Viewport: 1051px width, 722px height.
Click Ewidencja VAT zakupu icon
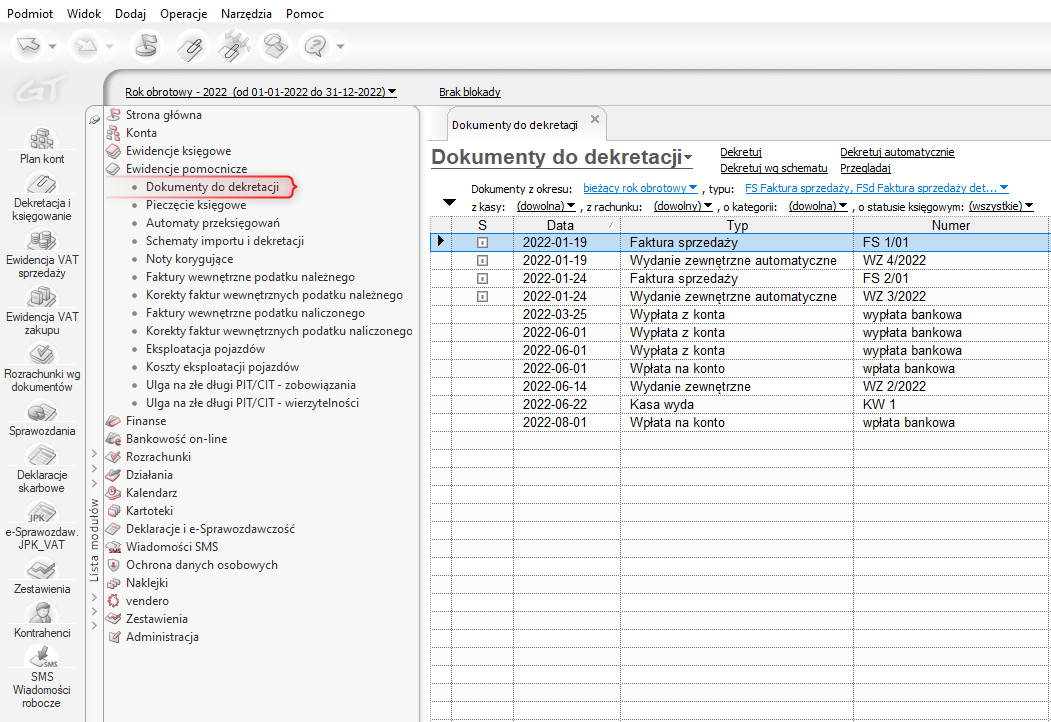pyautogui.click(x=42, y=297)
